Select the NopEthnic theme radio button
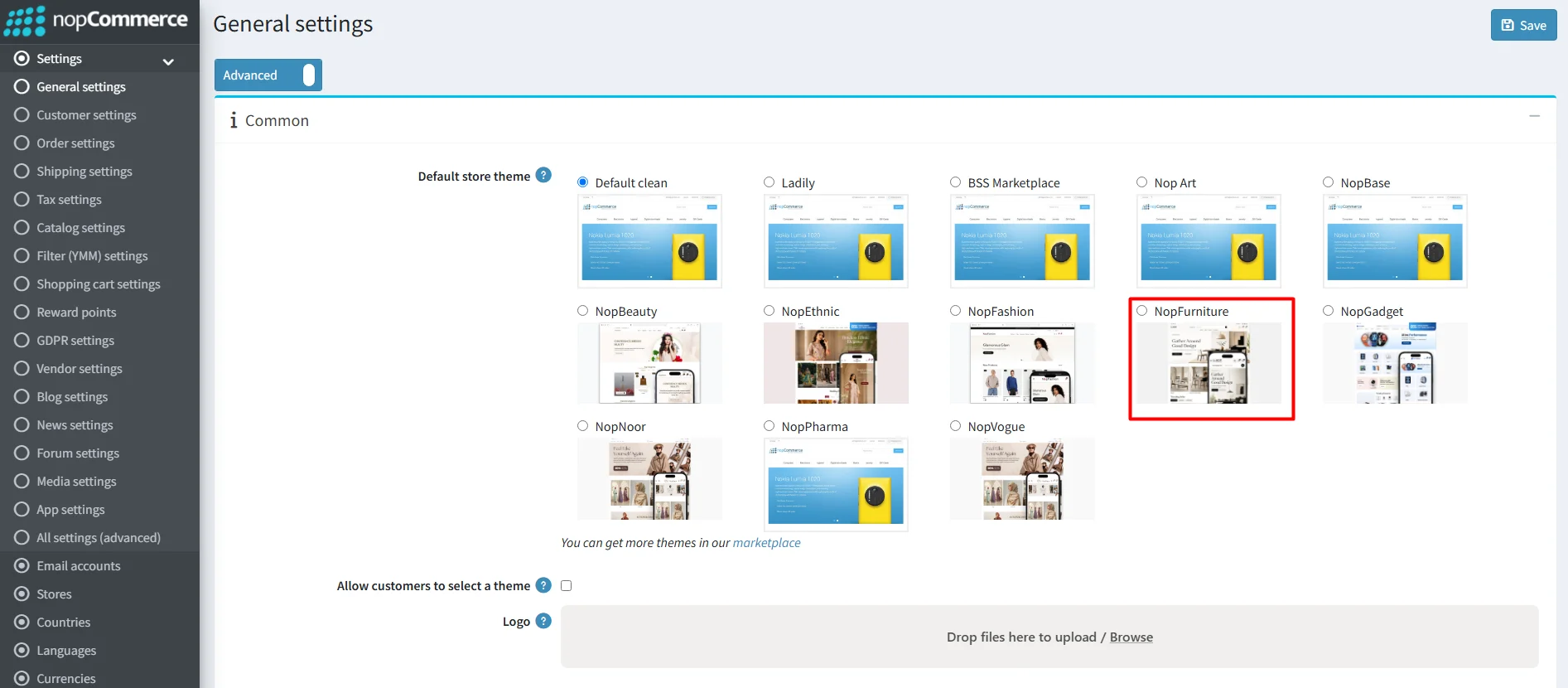 770,311
